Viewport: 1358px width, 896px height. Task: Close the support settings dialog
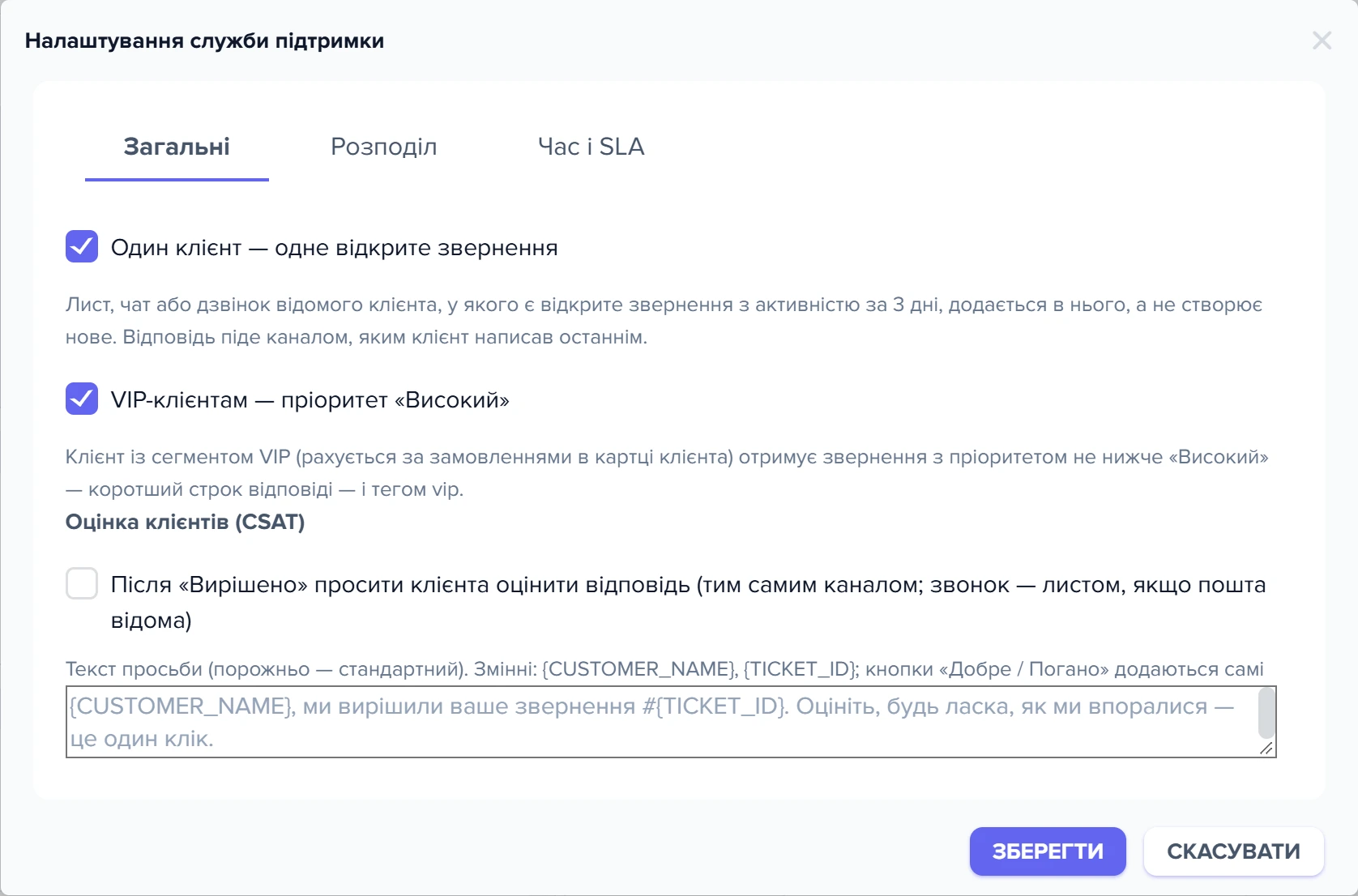(1322, 41)
